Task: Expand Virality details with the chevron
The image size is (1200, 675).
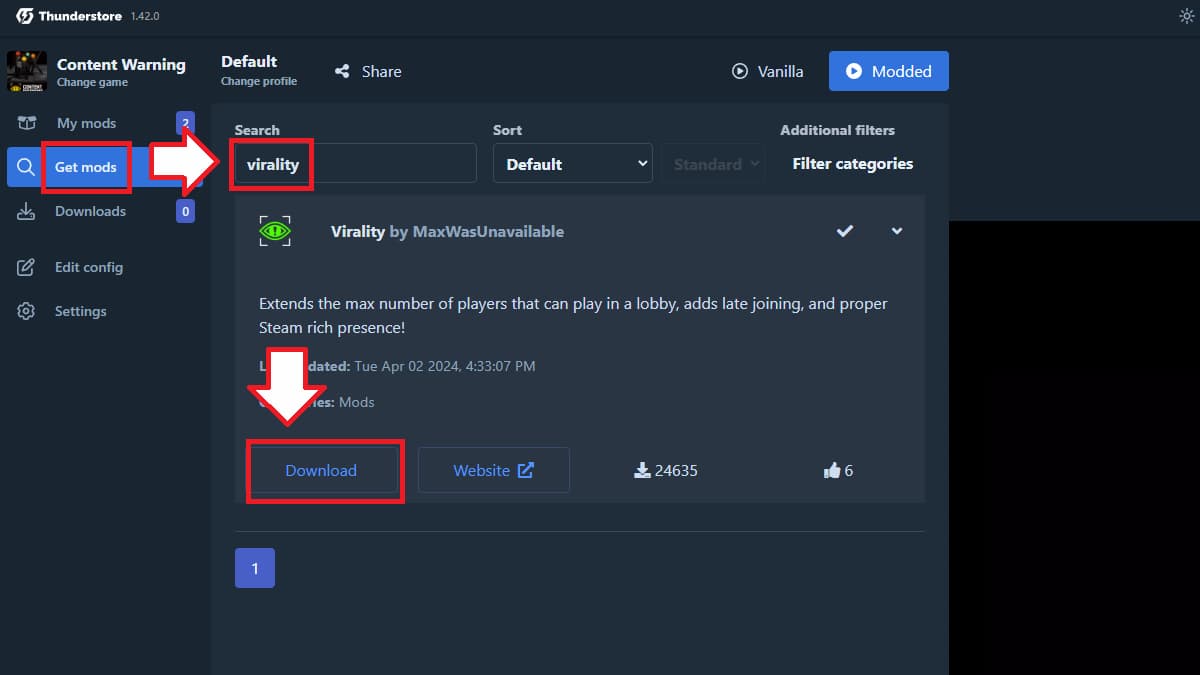Action: pyautogui.click(x=897, y=231)
